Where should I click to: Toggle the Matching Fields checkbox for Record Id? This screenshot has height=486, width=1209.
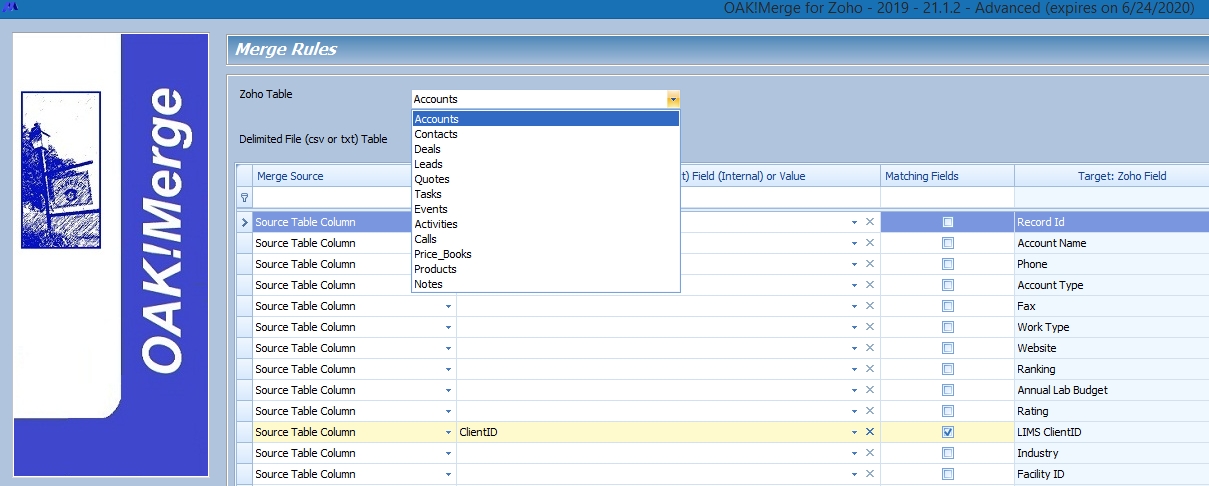(948, 222)
